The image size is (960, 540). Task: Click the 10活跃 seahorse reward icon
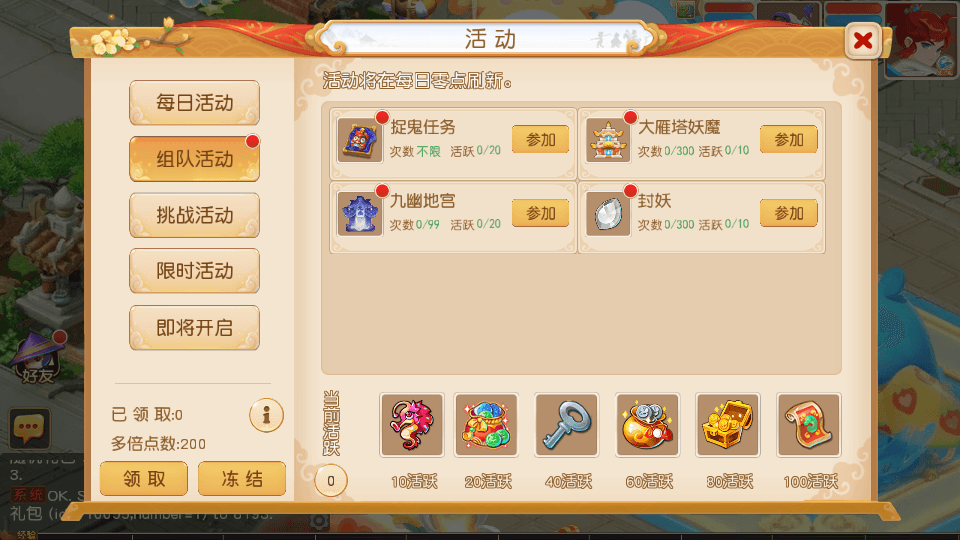point(411,425)
